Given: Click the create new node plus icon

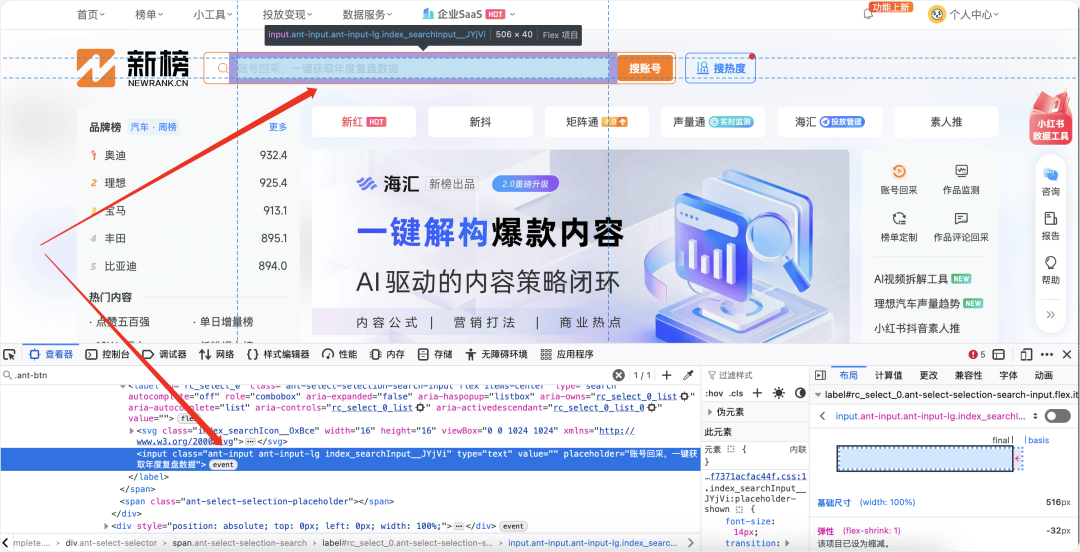Looking at the screenshot, I should 667,376.
